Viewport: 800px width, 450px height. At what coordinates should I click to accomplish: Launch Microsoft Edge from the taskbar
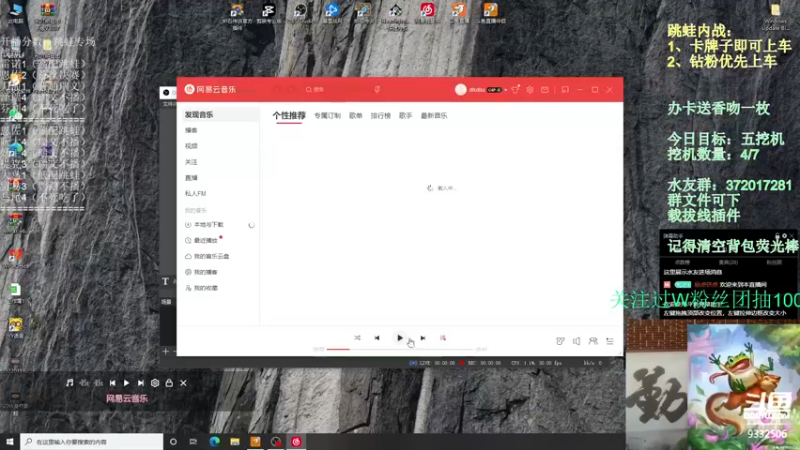(214, 441)
